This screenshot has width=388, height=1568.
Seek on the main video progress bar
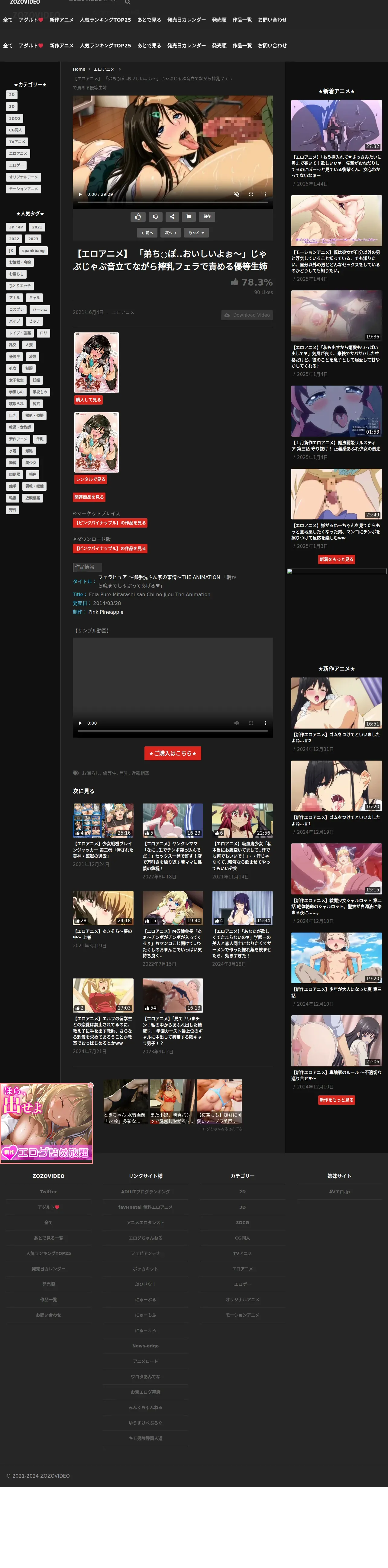pos(172,202)
